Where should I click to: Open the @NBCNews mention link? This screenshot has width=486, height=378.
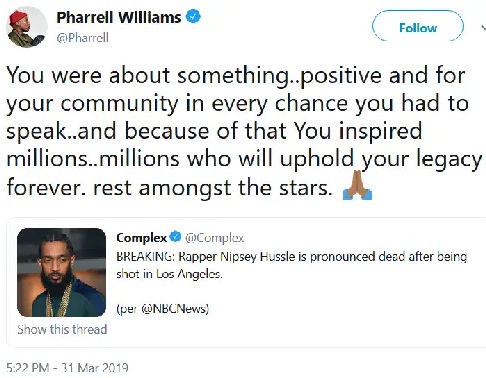click(175, 309)
